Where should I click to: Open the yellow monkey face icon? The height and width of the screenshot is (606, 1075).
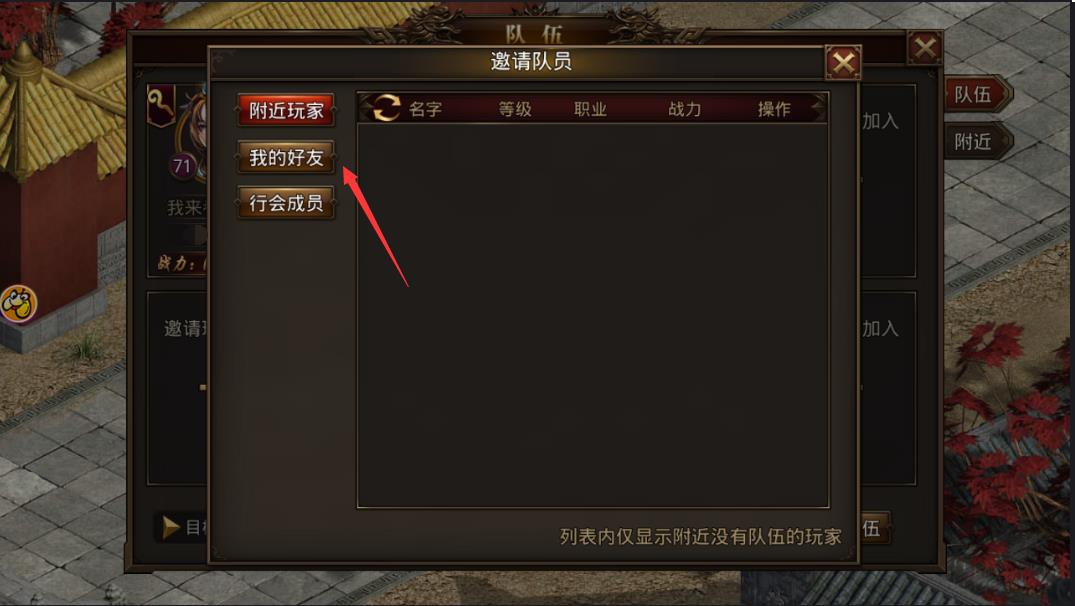tap(19, 304)
